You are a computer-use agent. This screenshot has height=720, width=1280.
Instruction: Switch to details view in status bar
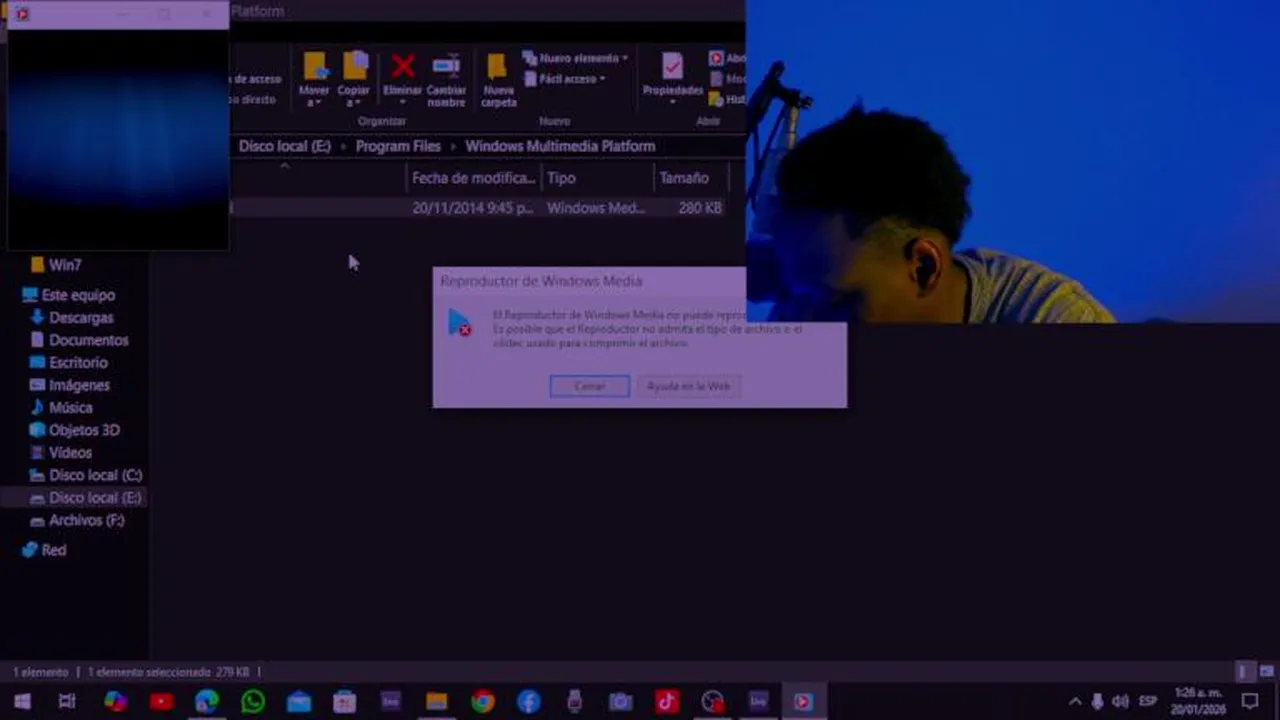(1243, 672)
